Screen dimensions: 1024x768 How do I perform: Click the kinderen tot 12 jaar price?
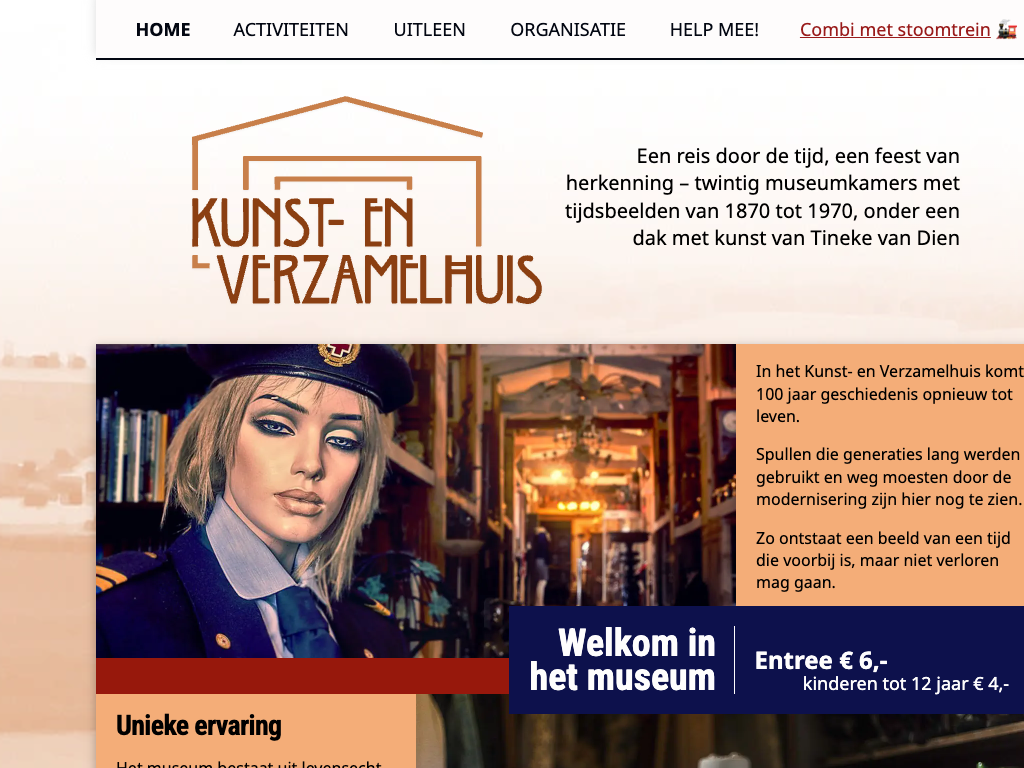point(906,684)
